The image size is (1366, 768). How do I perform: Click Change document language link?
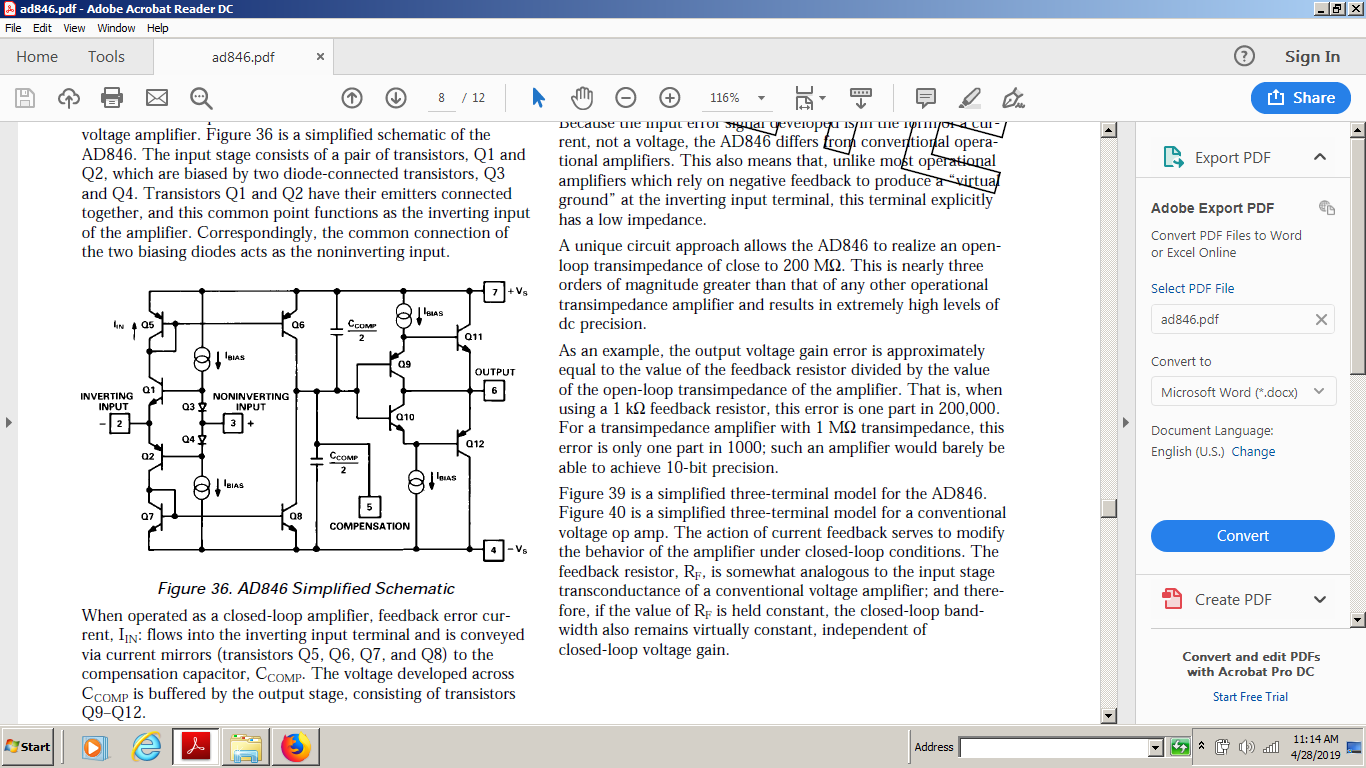1253,452
